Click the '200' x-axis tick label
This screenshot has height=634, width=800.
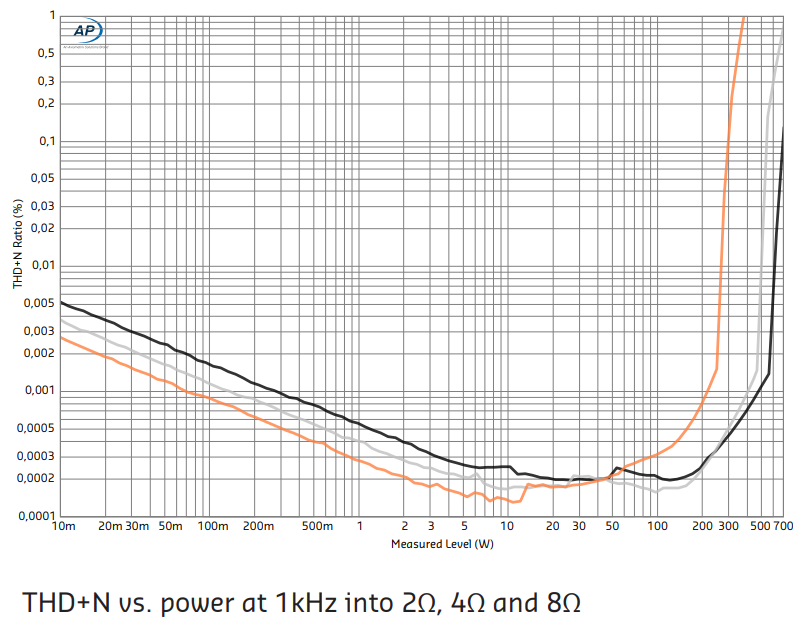click(703, 526)
